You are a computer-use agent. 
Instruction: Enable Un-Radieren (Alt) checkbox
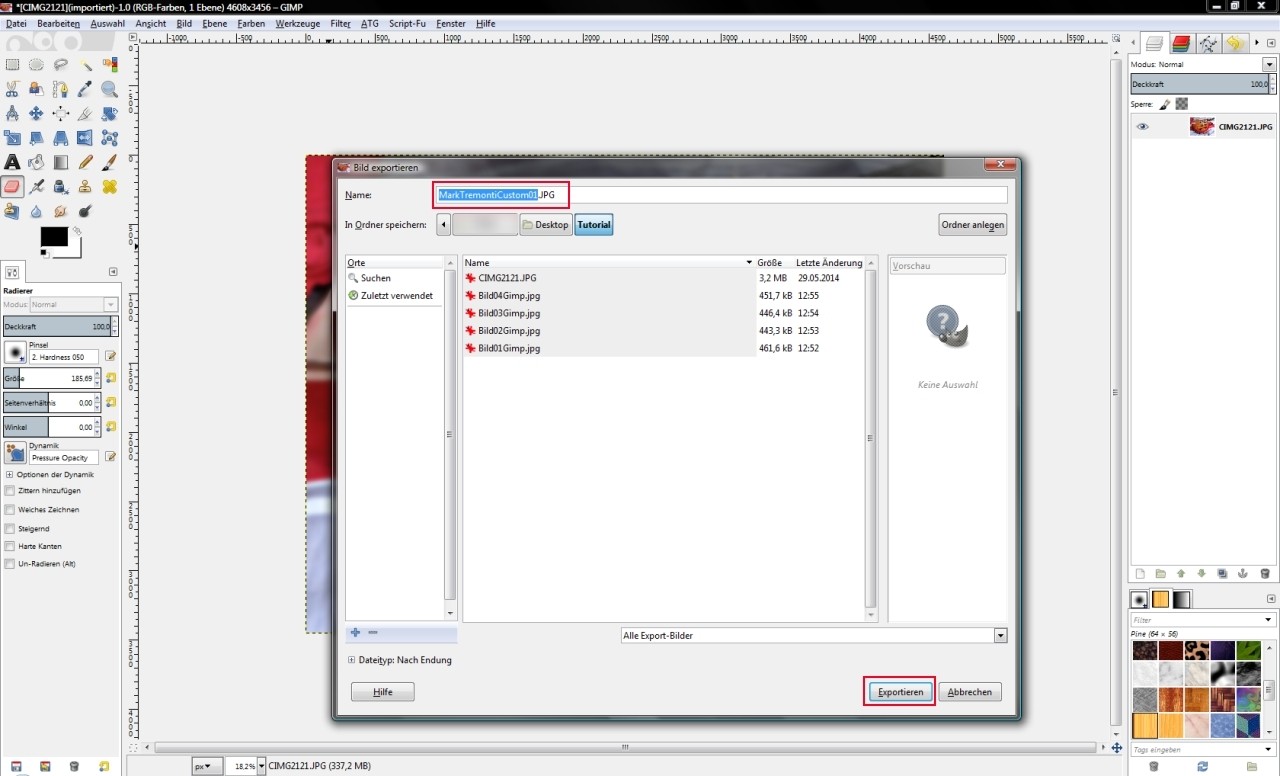(10, 564)
